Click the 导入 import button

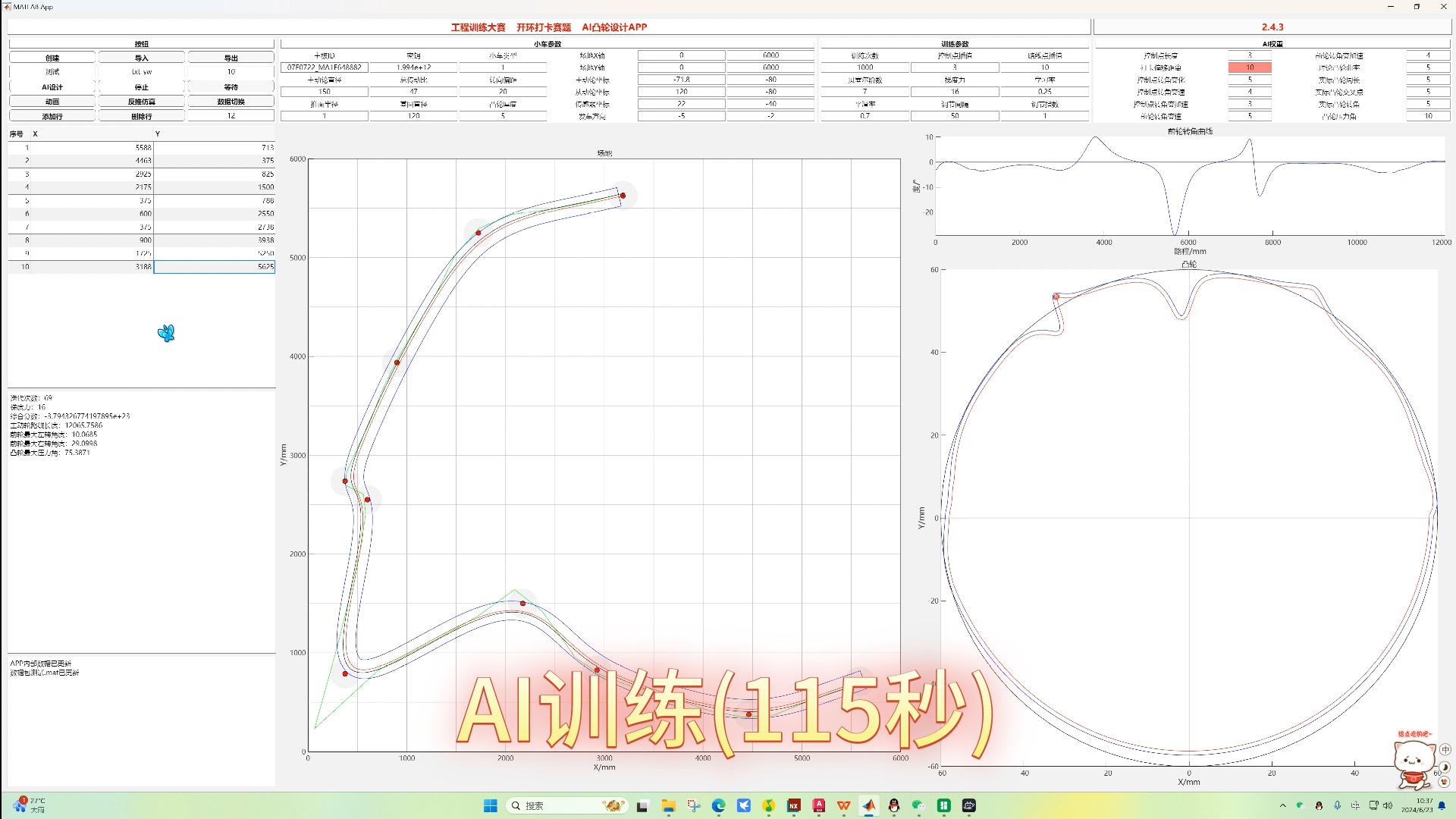(x=142, y=58)
